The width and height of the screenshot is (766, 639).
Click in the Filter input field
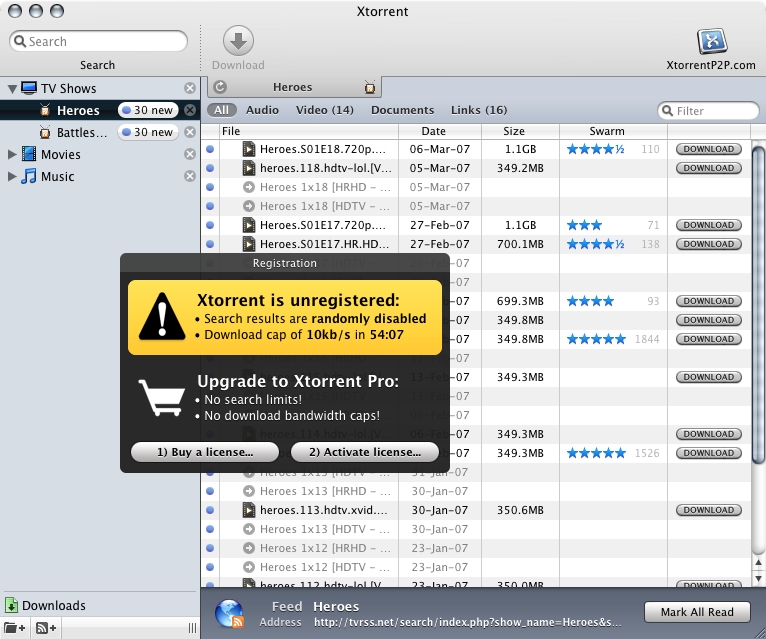(708, 111)
